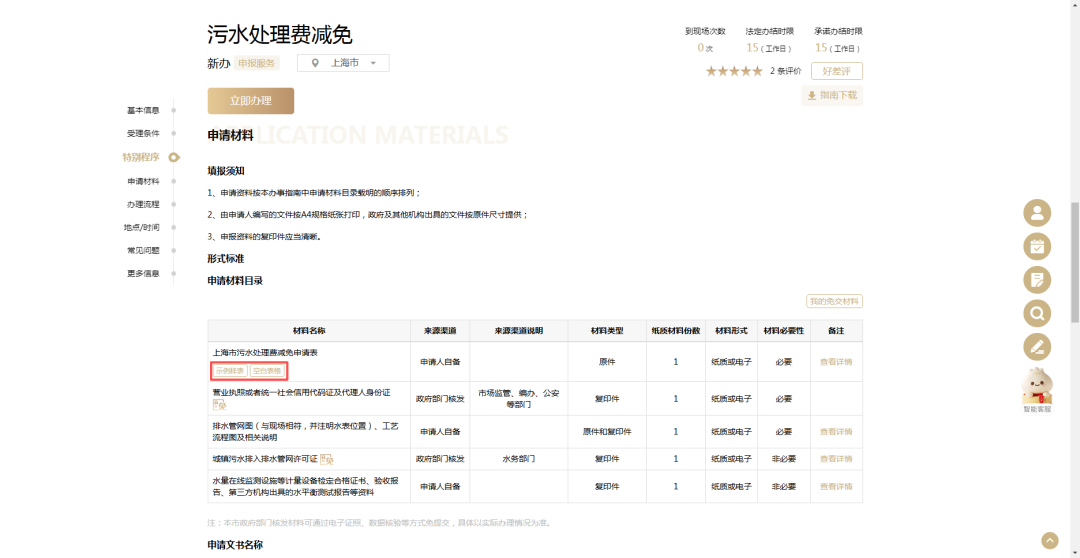
Task: Open the notes document floating icon
Action: (x=1037, y=280)
